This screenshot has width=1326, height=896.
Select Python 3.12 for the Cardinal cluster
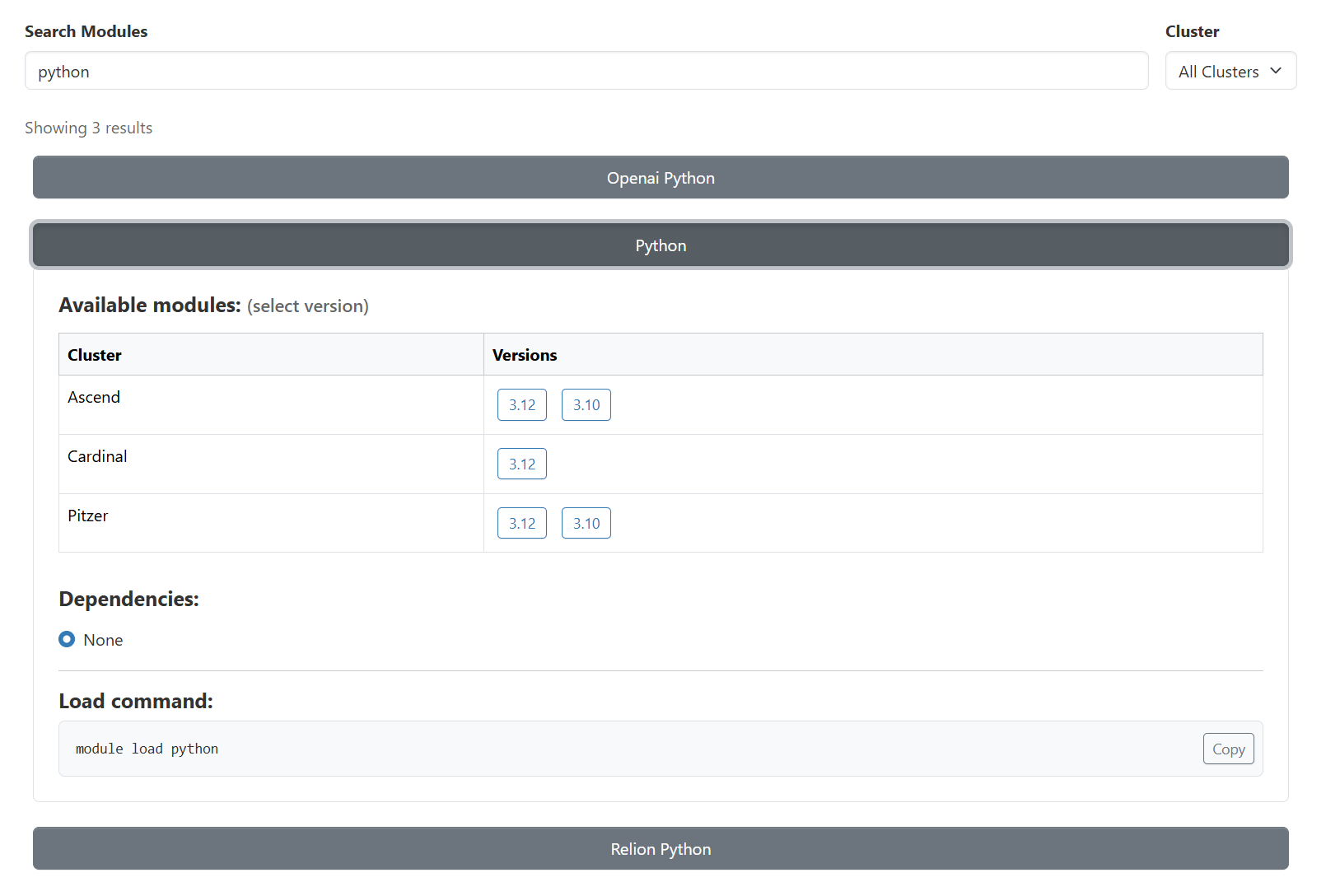coord(521,464)
